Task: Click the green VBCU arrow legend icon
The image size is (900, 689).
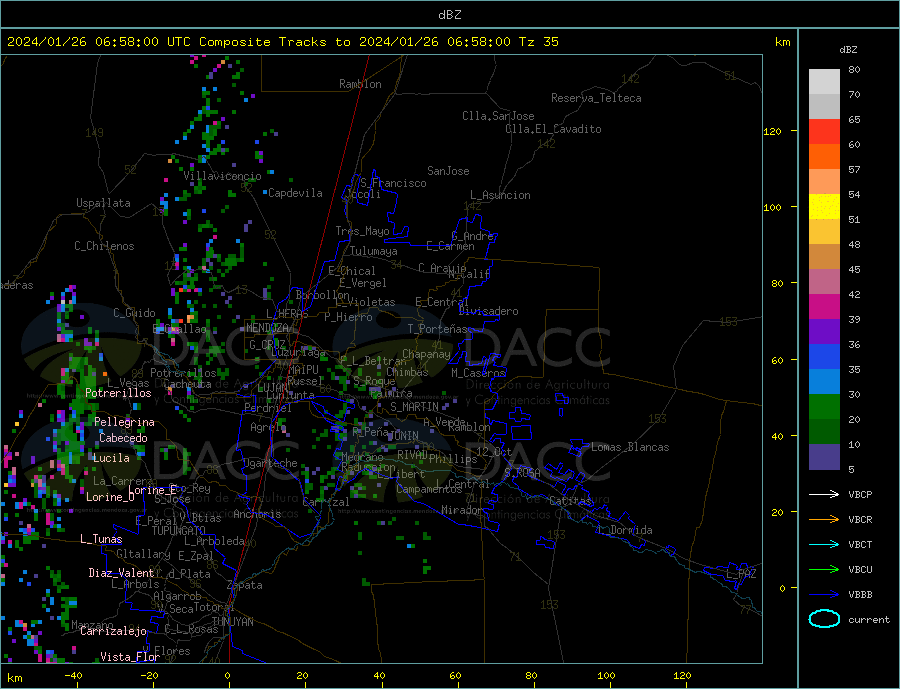Action: [824, 570]
